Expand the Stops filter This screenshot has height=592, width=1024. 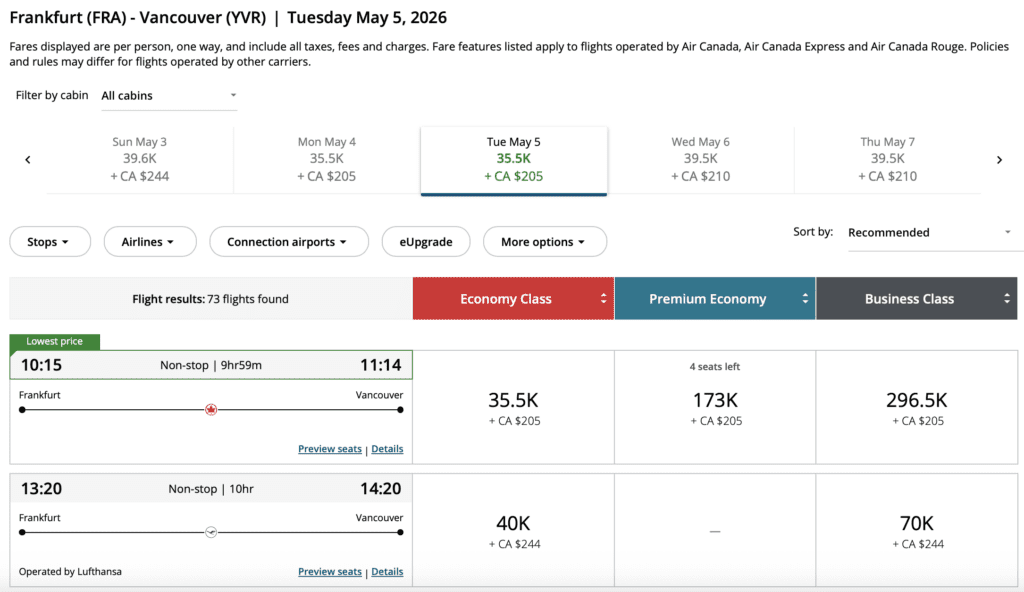pyautogui.click(x=49, y=242)
